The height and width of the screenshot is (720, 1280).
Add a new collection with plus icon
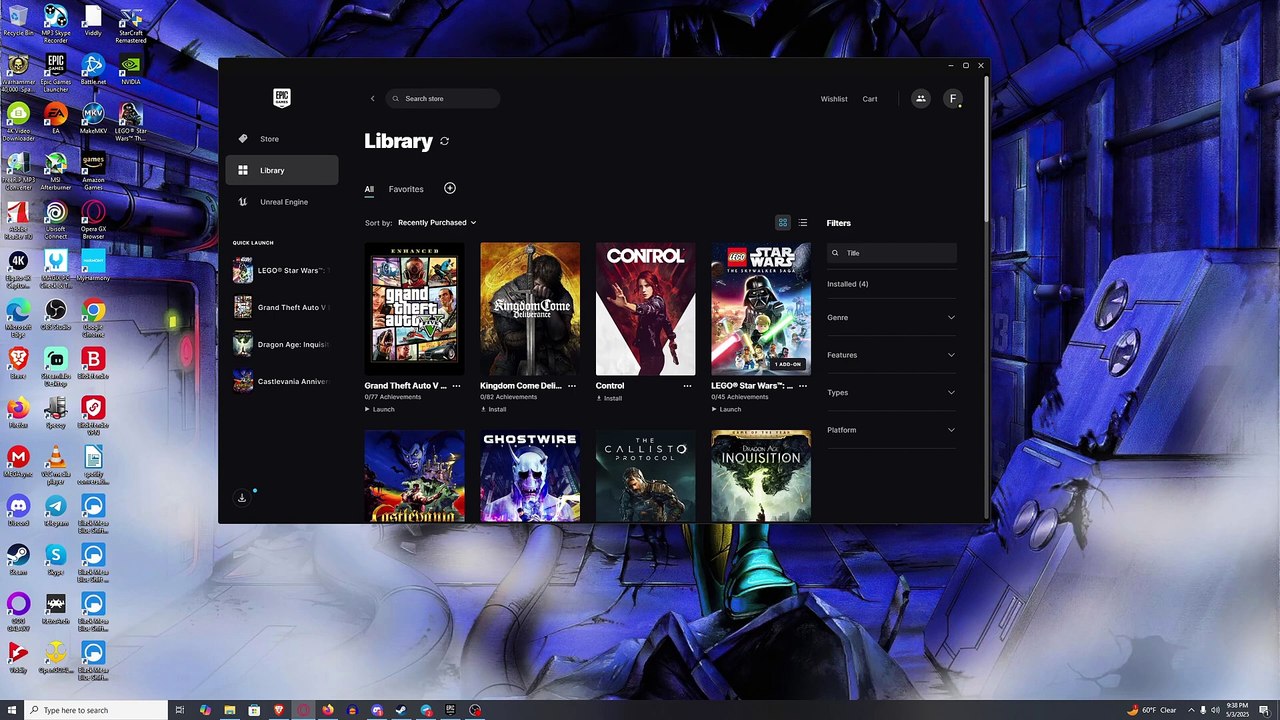[x=449, y=188]
